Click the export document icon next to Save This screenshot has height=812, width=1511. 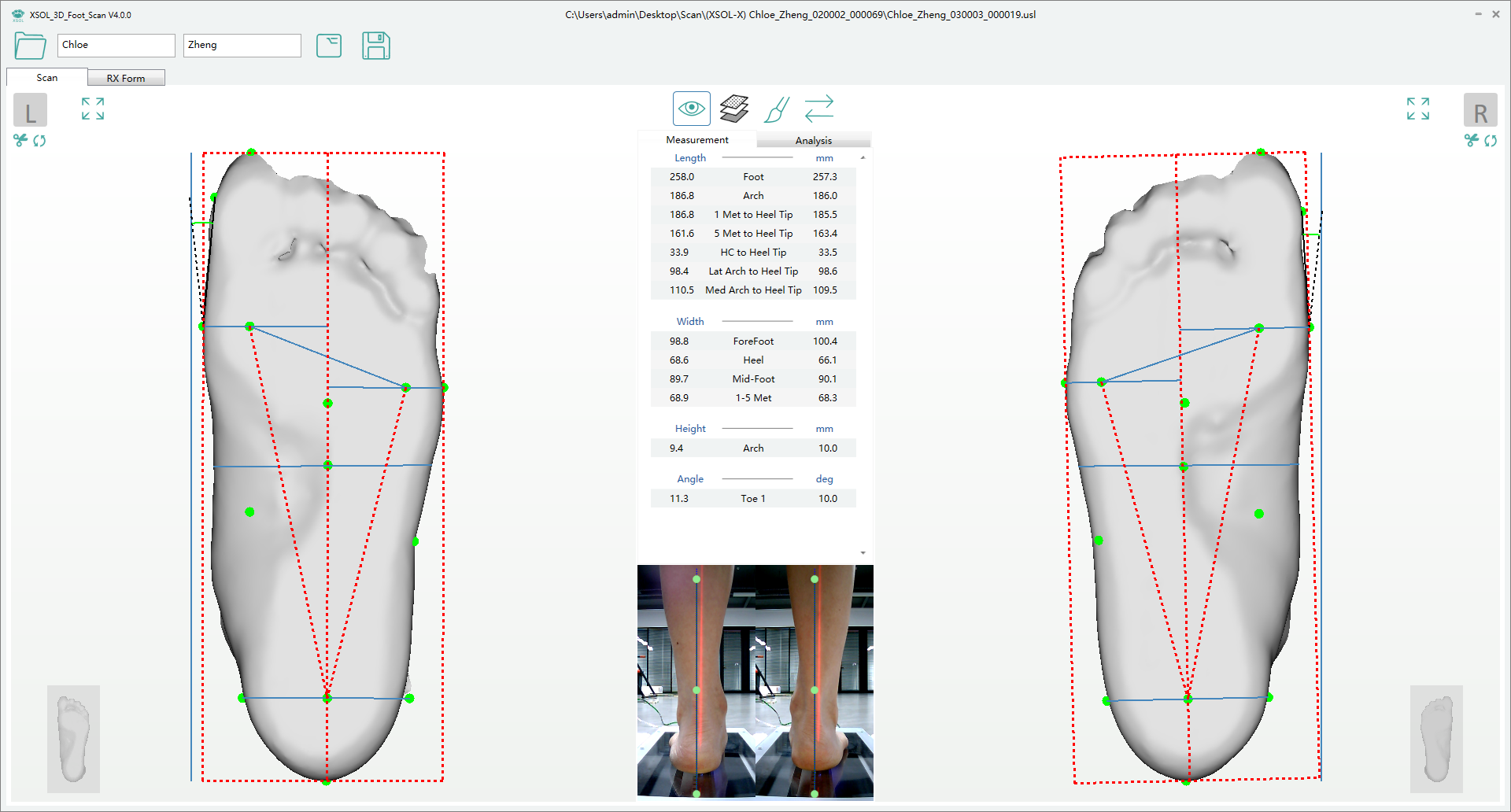point(329,46)
